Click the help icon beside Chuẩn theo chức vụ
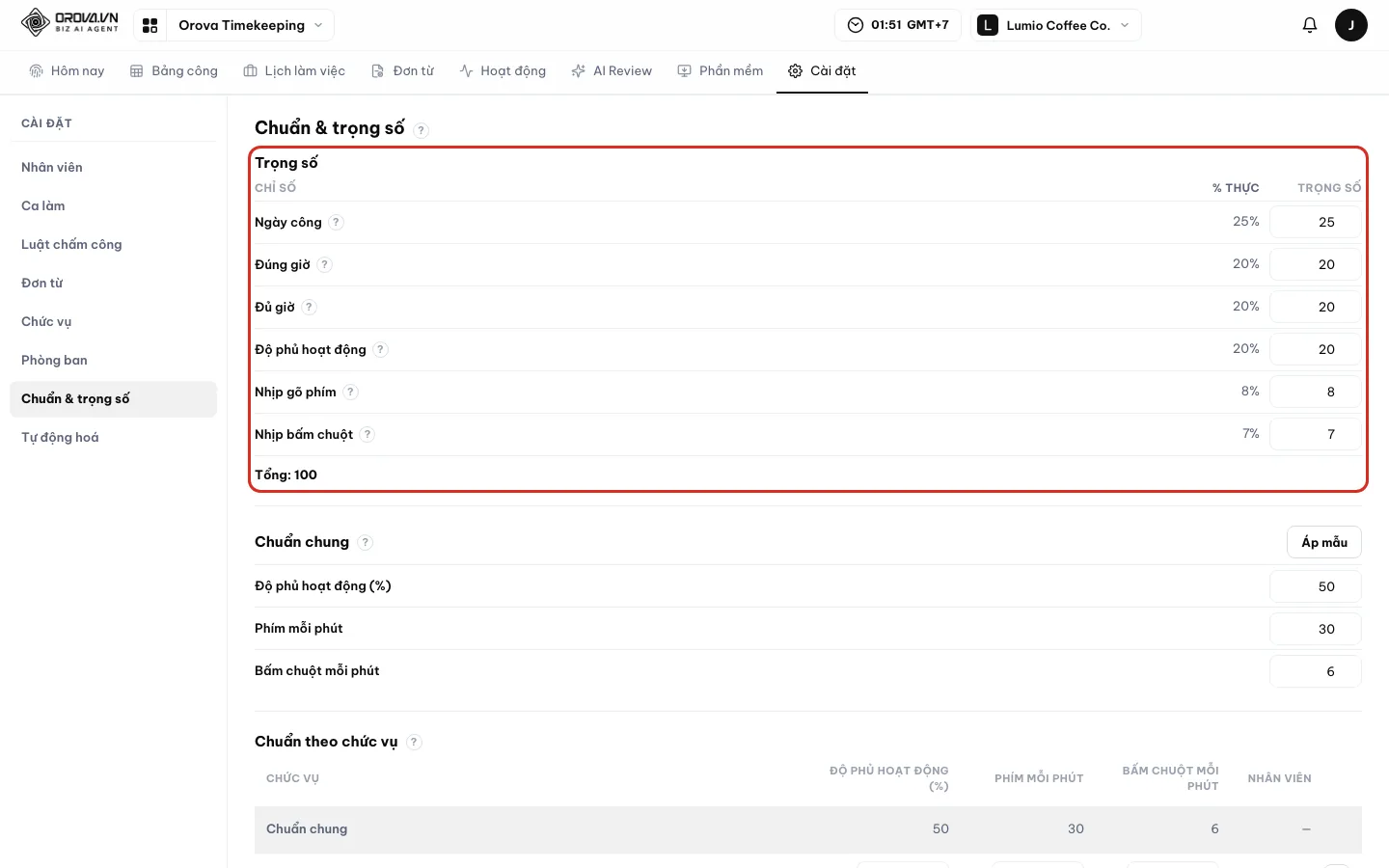The height and width of the screenshot is (868, 1389). (x=414, y=742)
